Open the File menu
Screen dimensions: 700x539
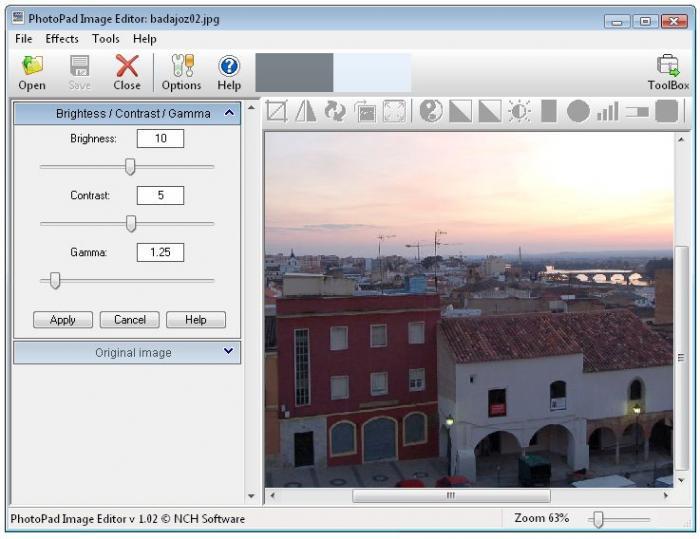point(23,39)
